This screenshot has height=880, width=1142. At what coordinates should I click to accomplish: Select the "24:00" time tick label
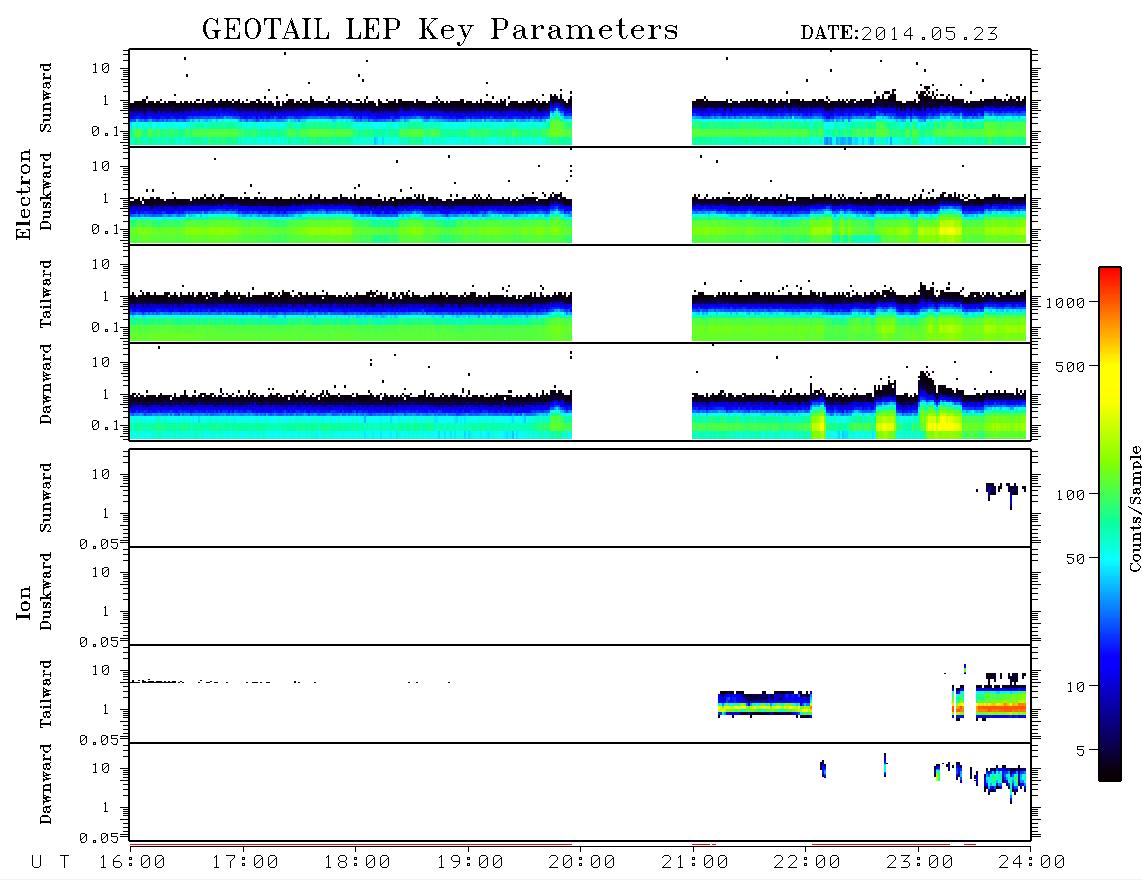point(1032,863)
